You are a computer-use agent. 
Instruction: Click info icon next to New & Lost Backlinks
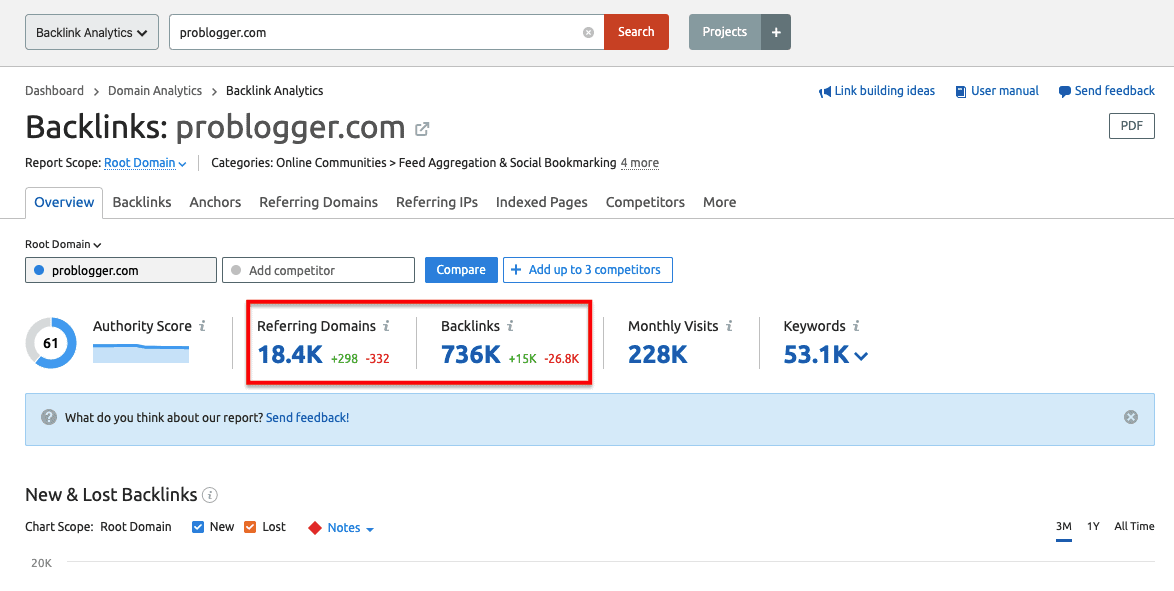tap(210, 495)
